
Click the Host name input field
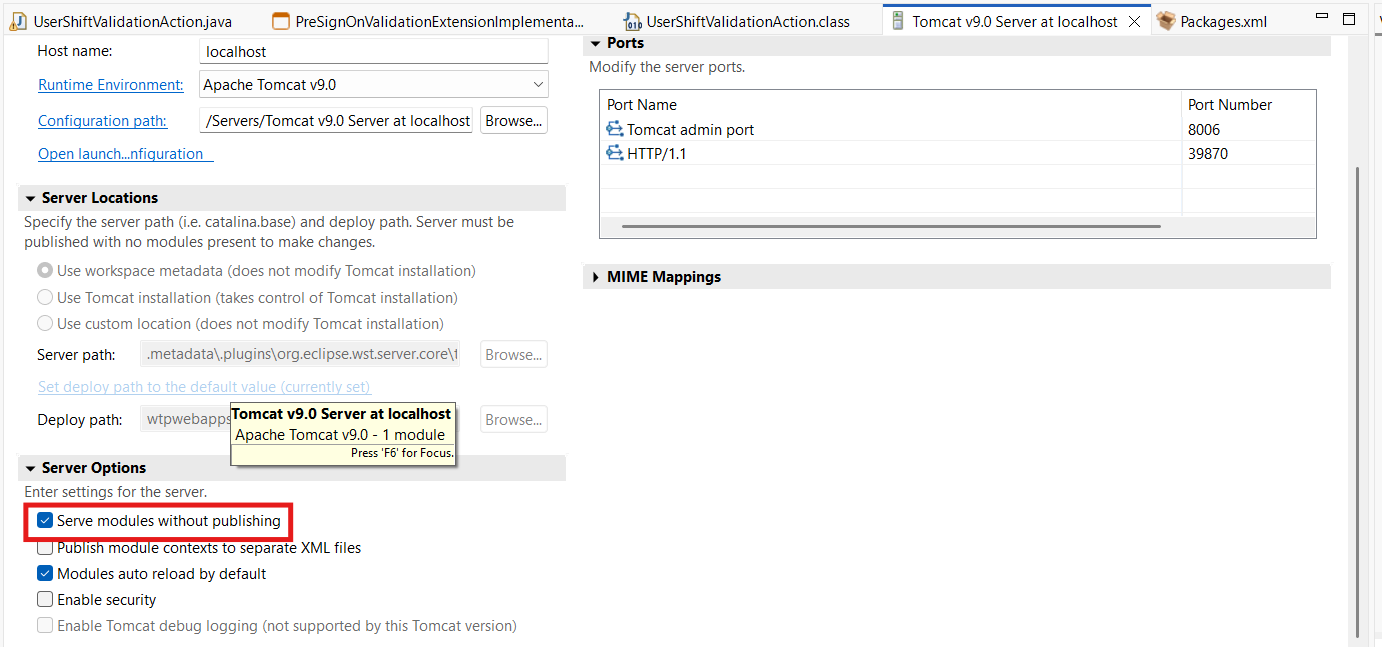click(x=374, y=51)
